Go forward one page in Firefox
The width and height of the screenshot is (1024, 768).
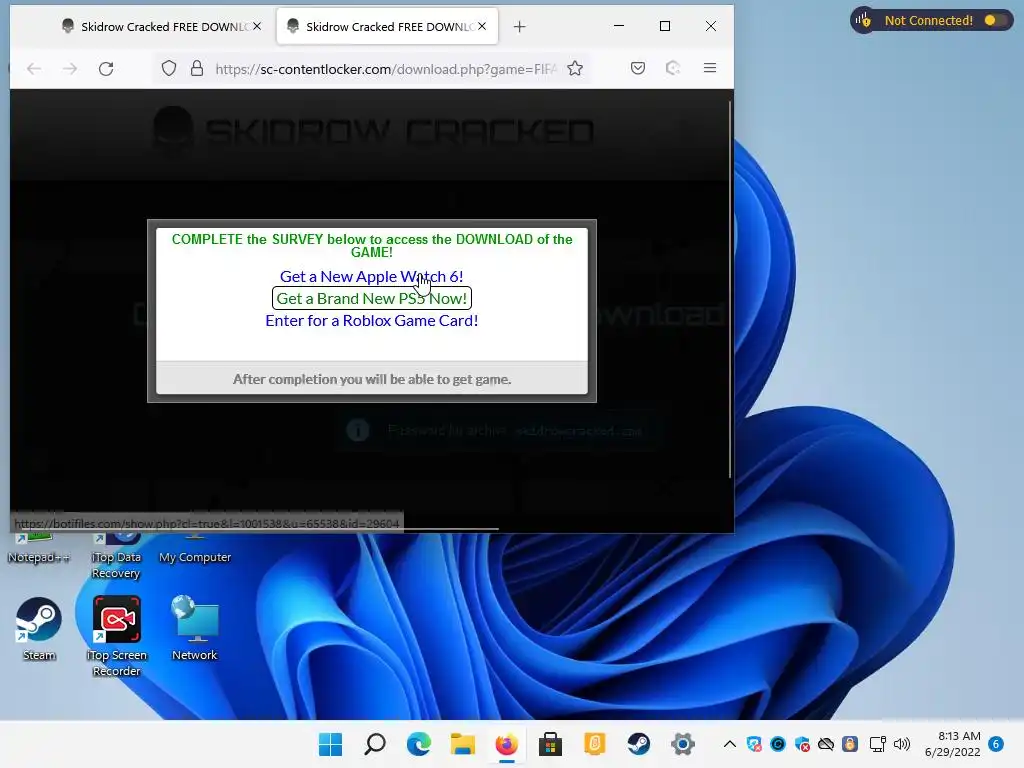coord(70,69)
